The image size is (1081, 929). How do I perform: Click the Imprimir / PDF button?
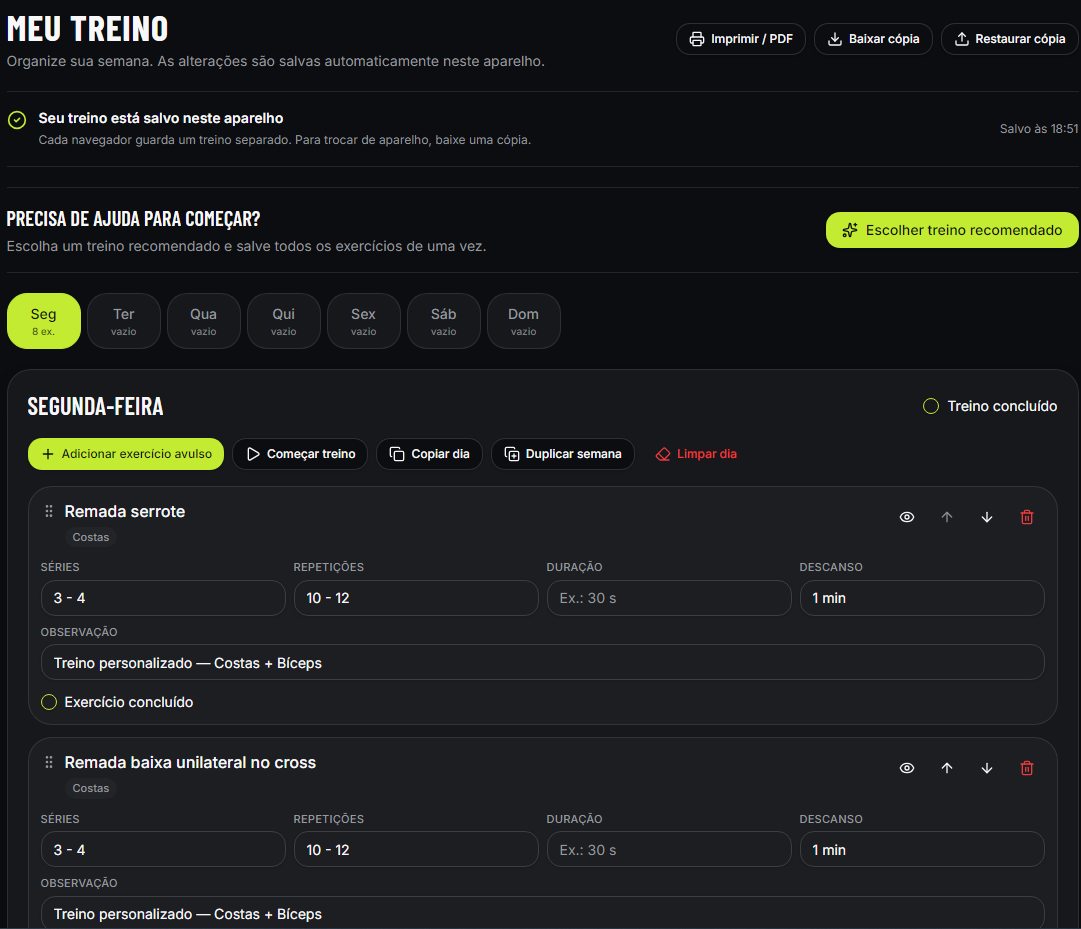click(x=740, y=39)
